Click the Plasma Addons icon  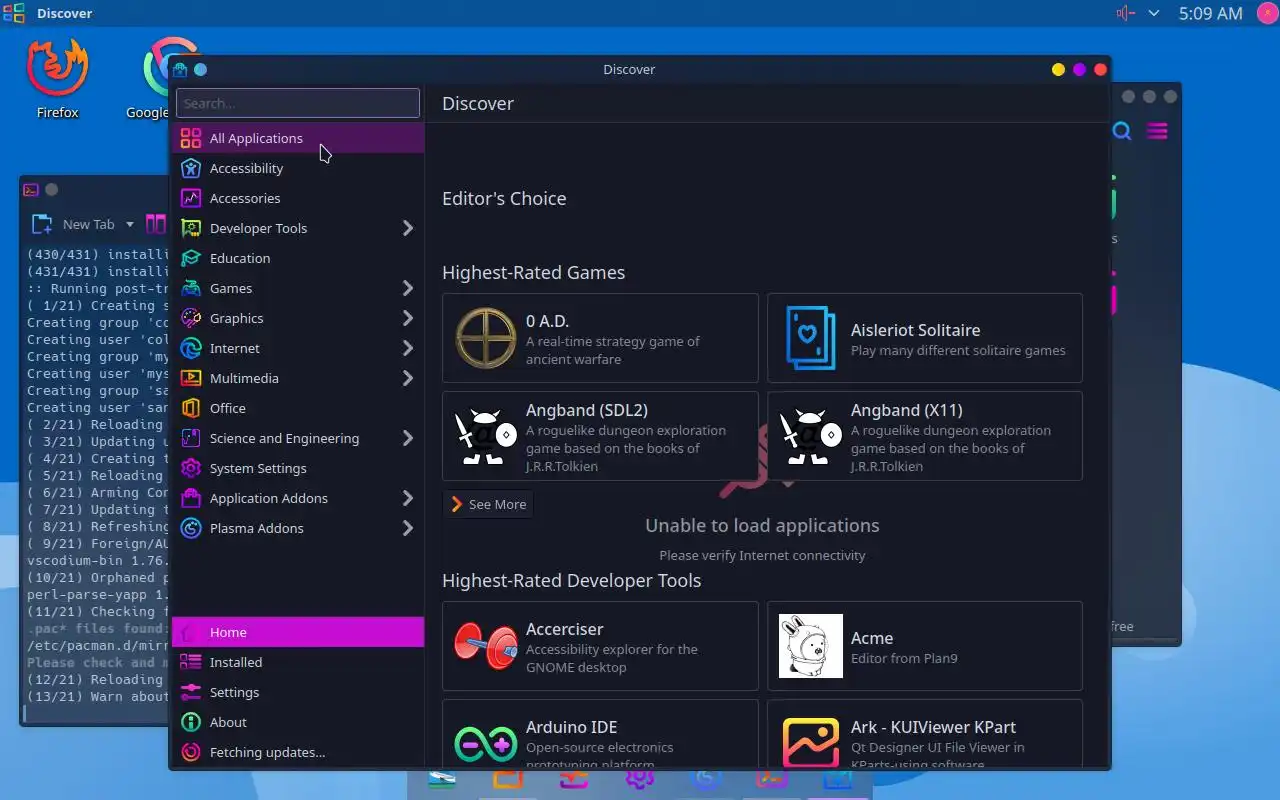[191, 528]
